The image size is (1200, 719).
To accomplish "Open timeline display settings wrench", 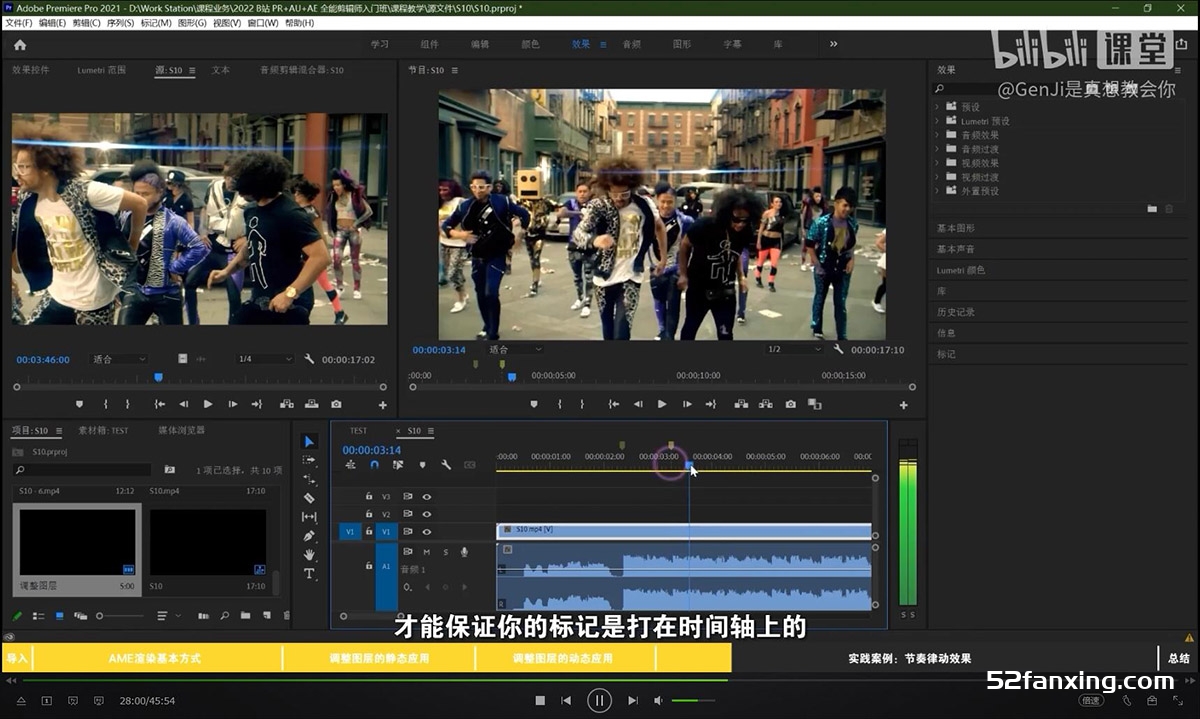I will pyautogui.click(x=446, y=465).
